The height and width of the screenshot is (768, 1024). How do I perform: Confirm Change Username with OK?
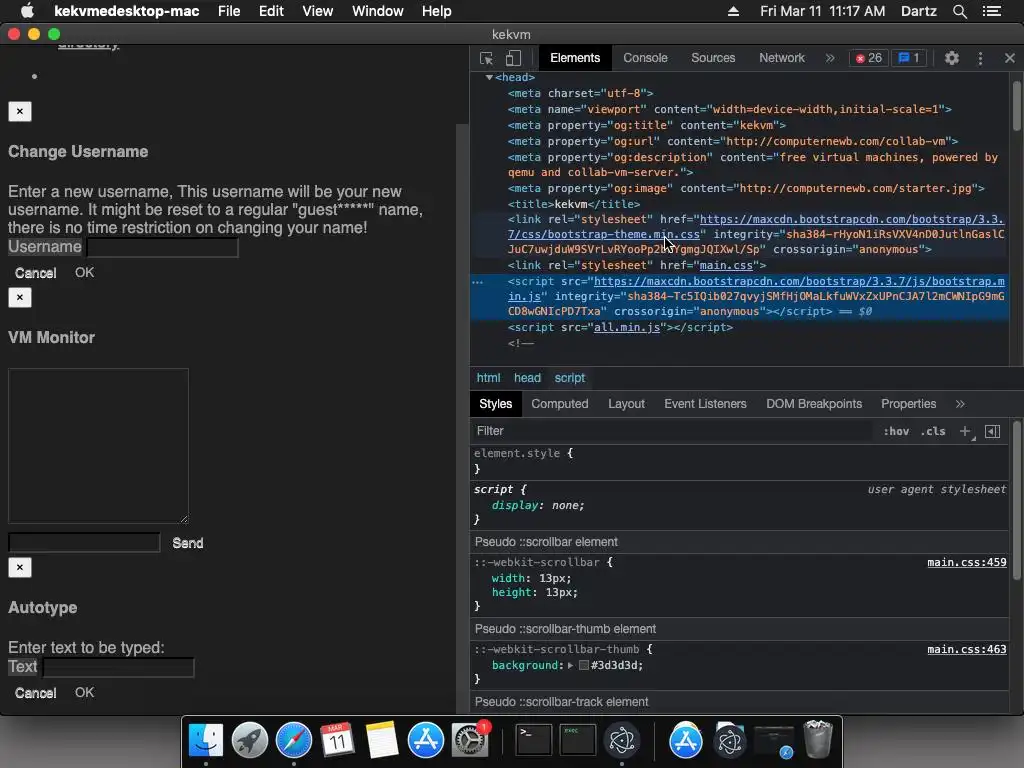click(84, 272)
